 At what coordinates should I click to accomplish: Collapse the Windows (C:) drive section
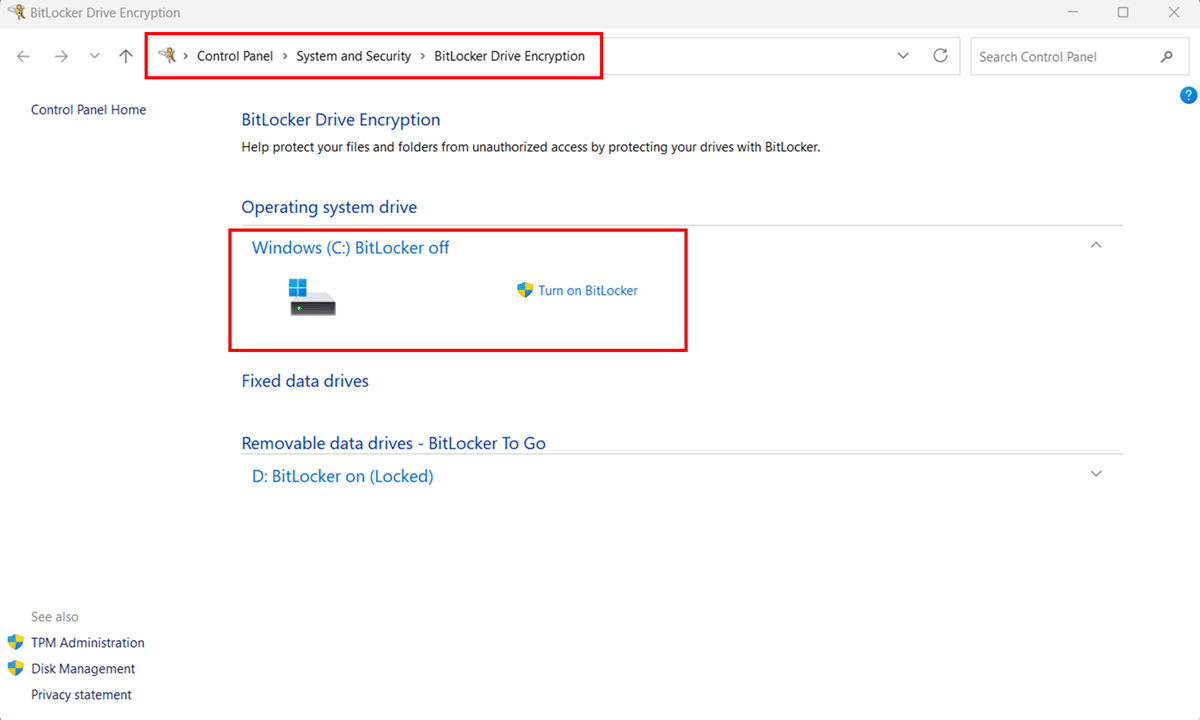[1096, 245]
